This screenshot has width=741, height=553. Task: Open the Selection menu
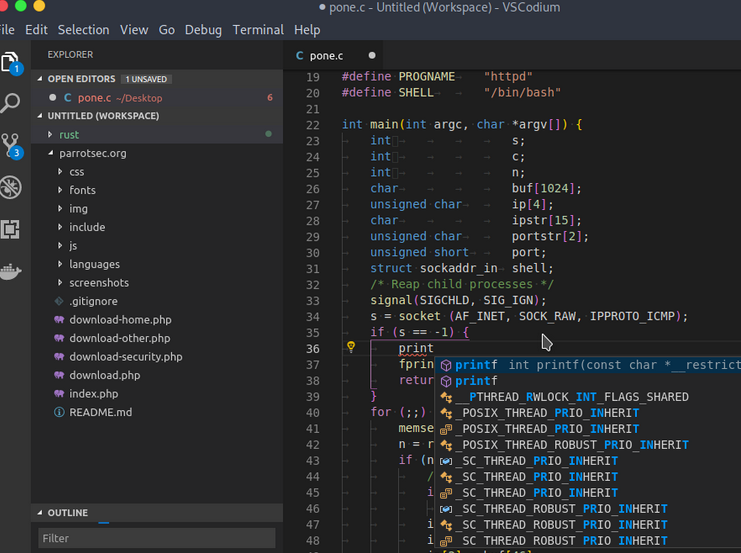83,30
